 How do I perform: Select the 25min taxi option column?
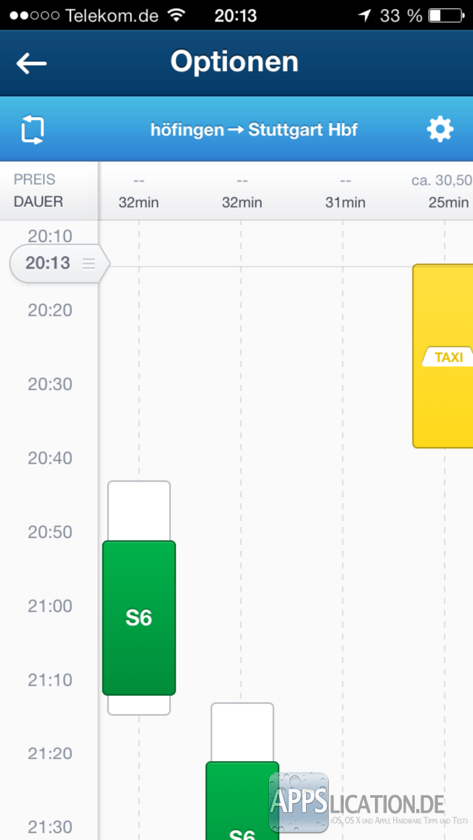448,202
